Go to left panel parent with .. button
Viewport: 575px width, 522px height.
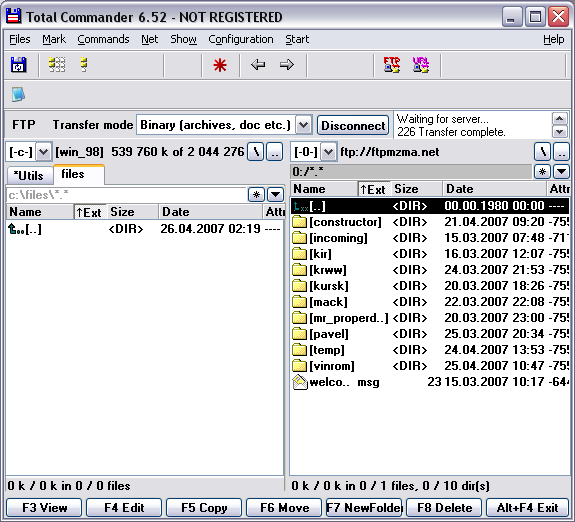274,152
